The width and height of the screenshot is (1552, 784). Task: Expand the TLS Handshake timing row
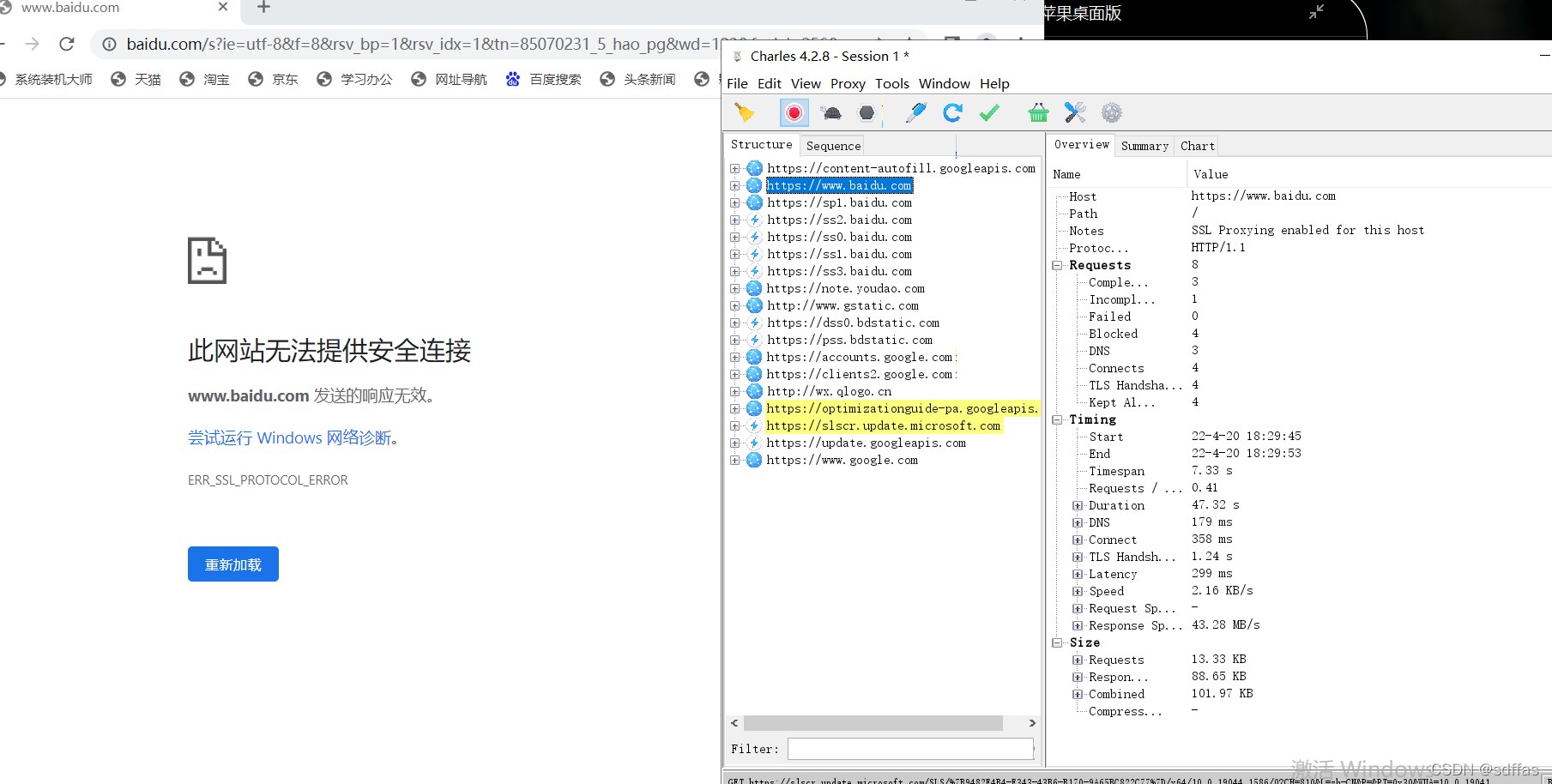[x=1078, y=557]
